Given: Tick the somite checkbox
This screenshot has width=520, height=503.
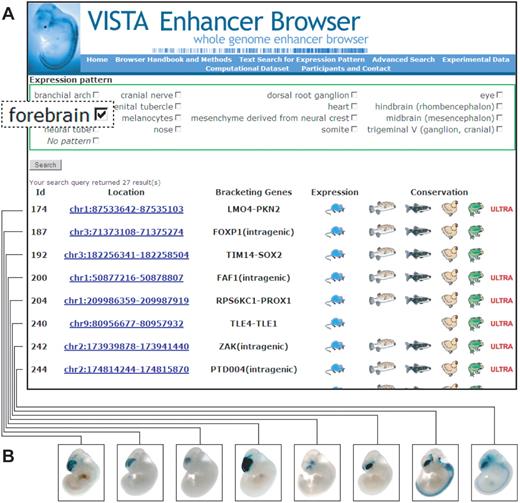Looking at the screenshot, I should (354, 129).
